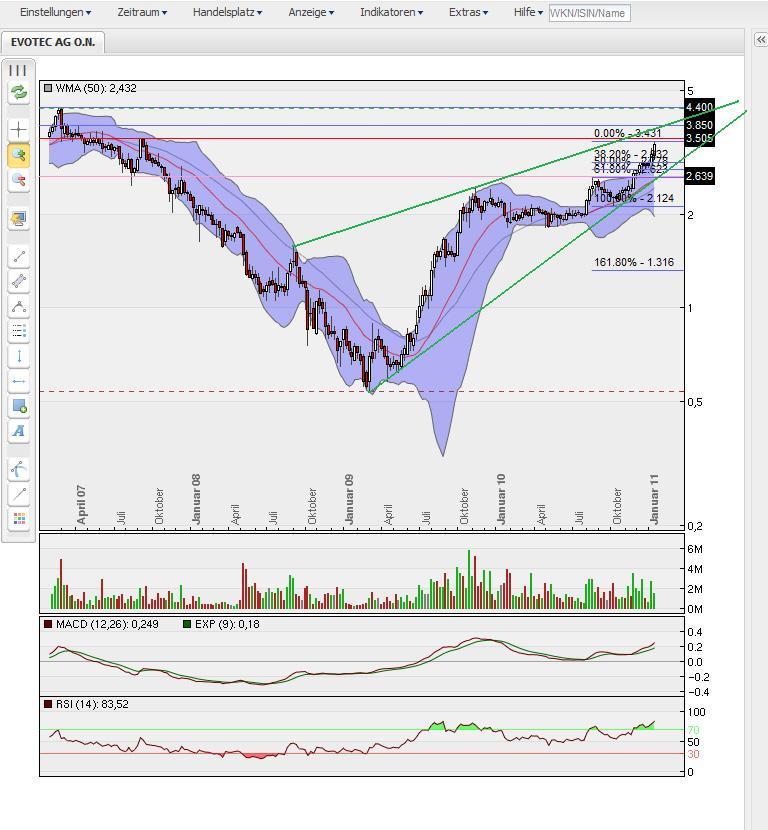Screen dimensions: 768x830
Task: Collapse the right side panel arrows
Action: pos(760,40)
